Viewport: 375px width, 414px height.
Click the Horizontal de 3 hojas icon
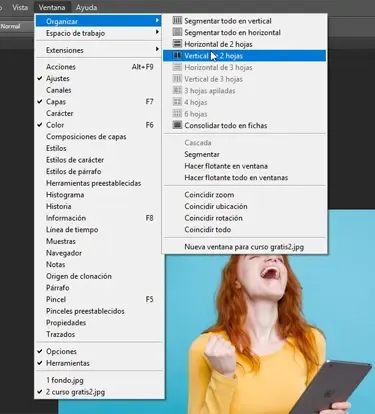pos(177,67)
